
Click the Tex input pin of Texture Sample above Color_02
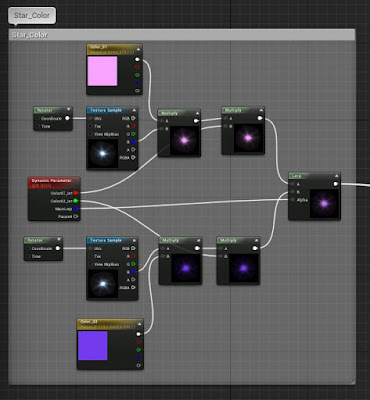(91, 256)
